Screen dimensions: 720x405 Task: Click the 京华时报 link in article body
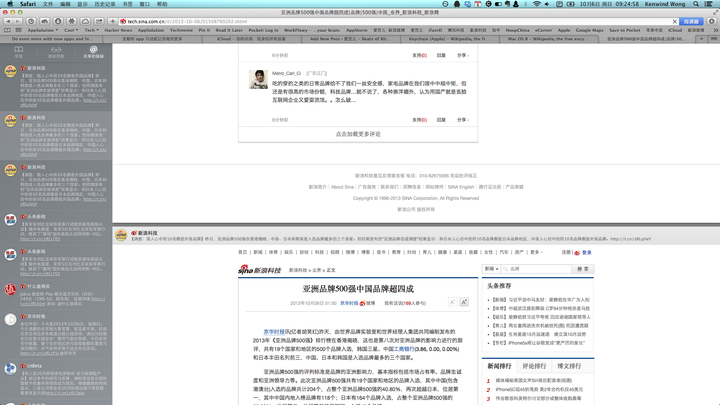274,331
